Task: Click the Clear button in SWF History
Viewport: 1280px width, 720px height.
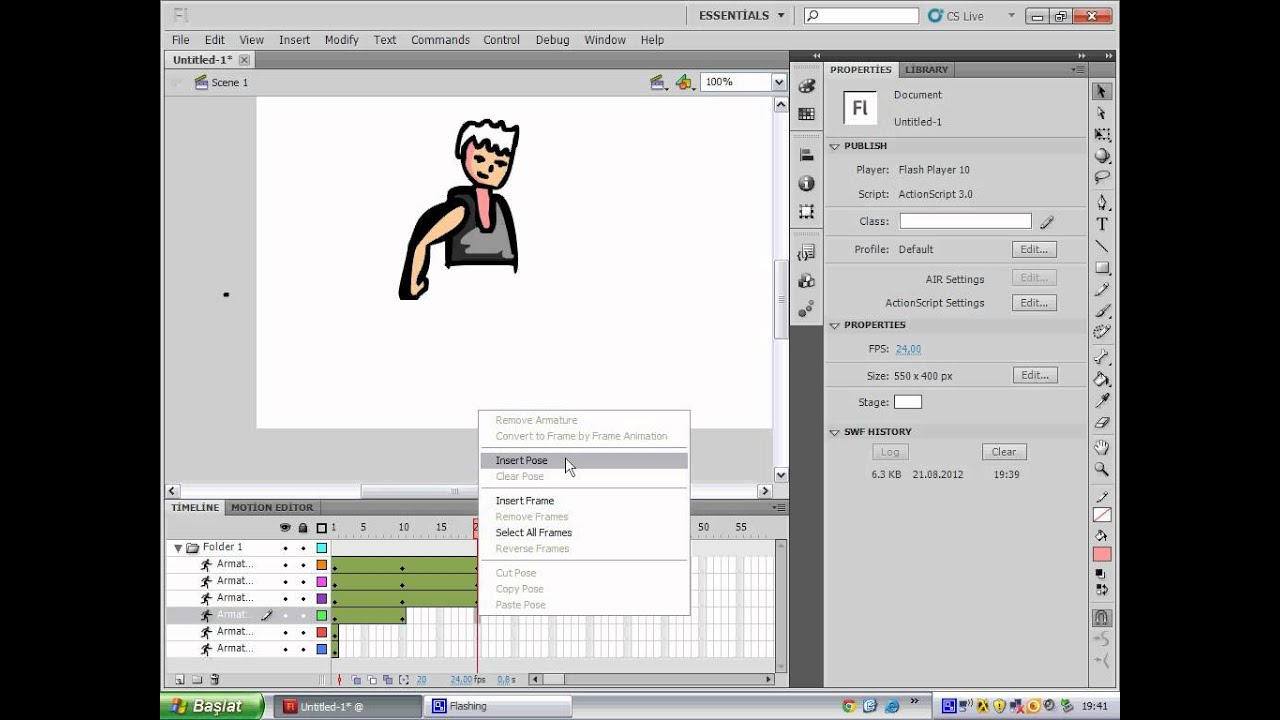Action: 1004,452
